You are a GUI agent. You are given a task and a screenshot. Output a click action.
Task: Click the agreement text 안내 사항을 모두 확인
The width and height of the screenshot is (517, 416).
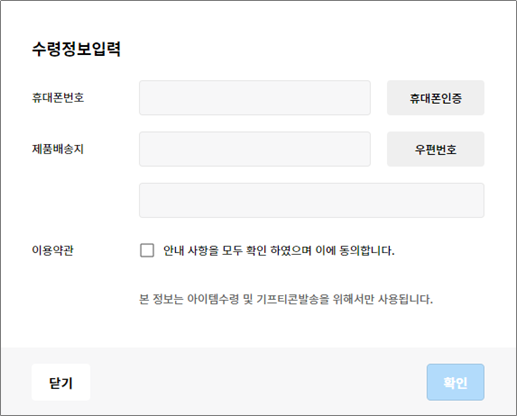(x=215, y=250)
